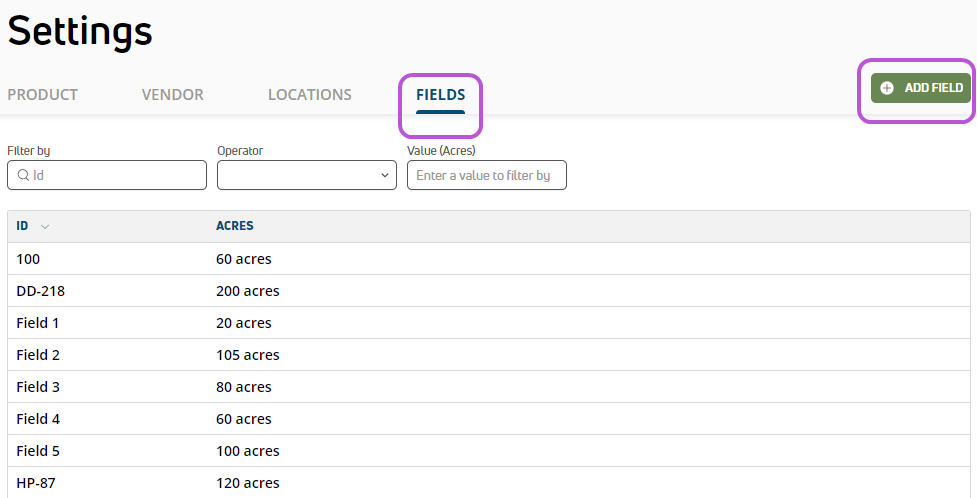Switch to the Product tab

point(42,95)
